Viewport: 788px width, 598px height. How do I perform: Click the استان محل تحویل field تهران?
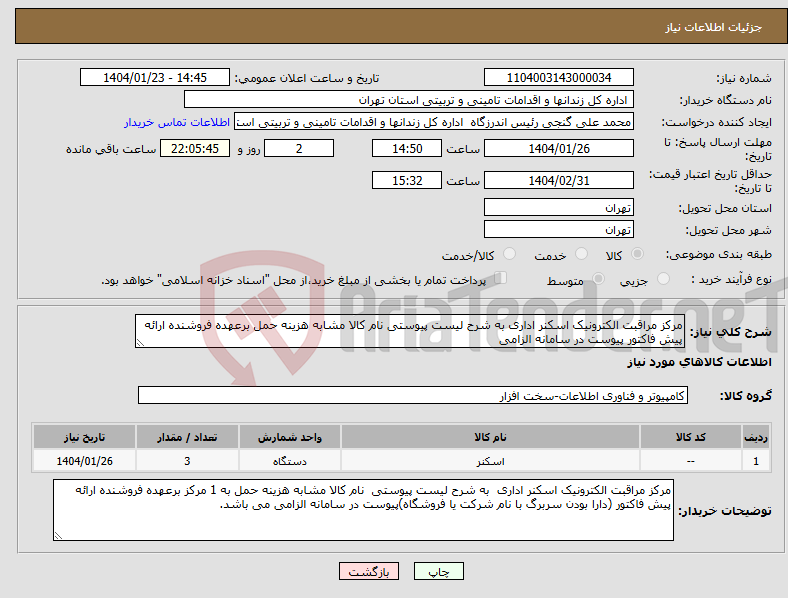pos(558,207)
